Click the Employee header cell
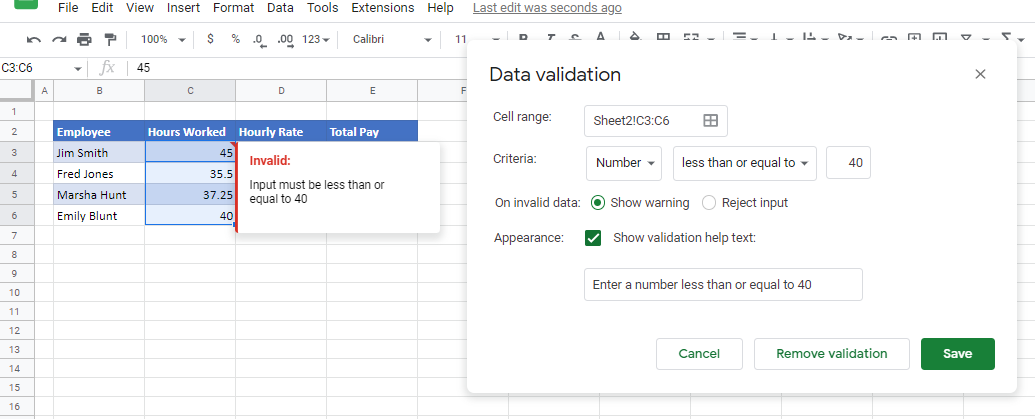Screen dimensions: 1035x419 (99, 132)
